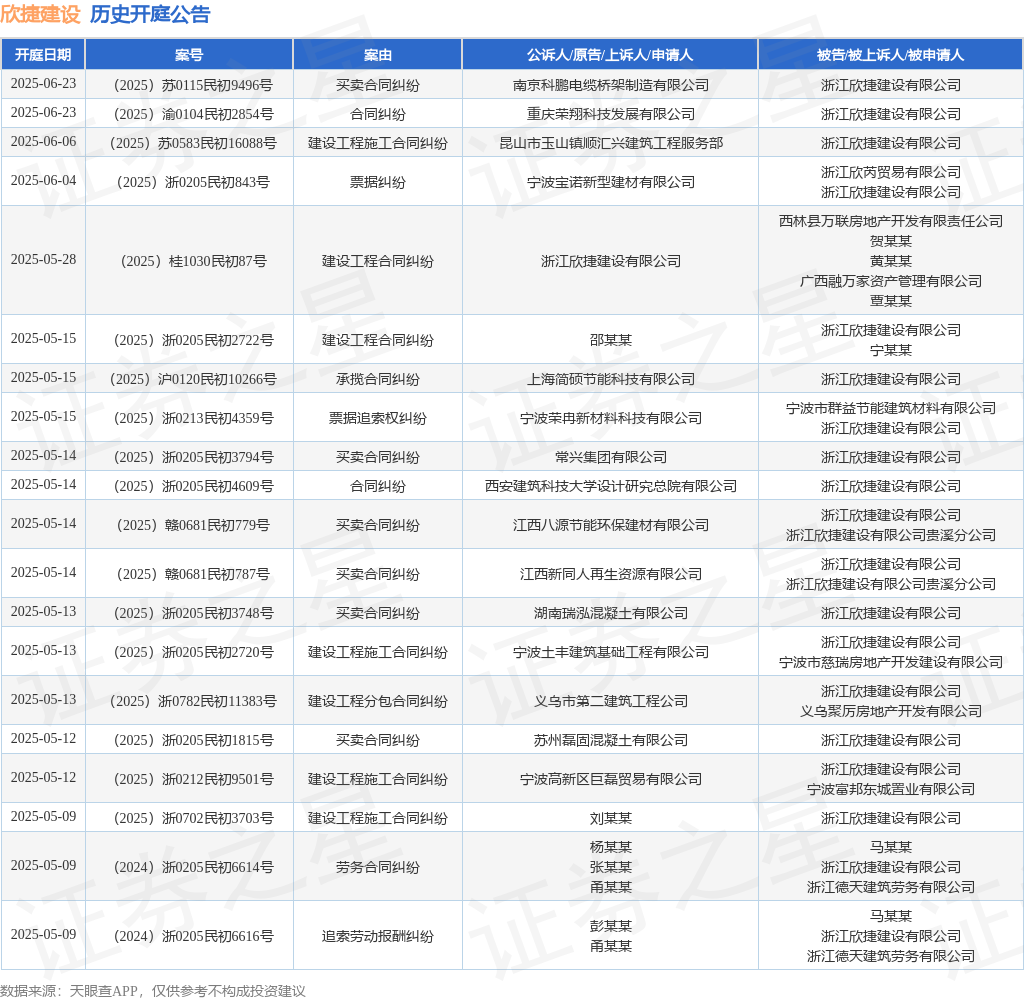Screen dimensions: 1024x1000
Task: Click the 案号 column header
Action: (189, 55)
